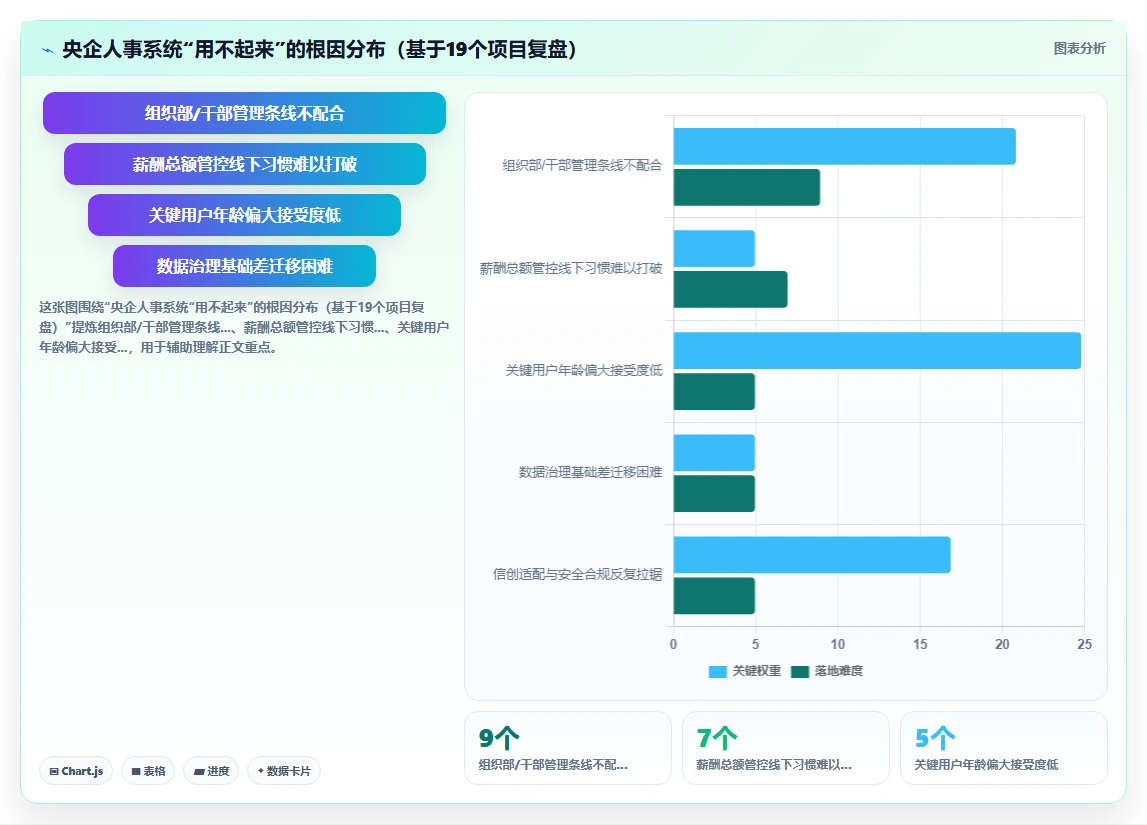Open the 5个 data card
The height and width of the screenshot is (825, 1147).
click(x=1004, y=748)
